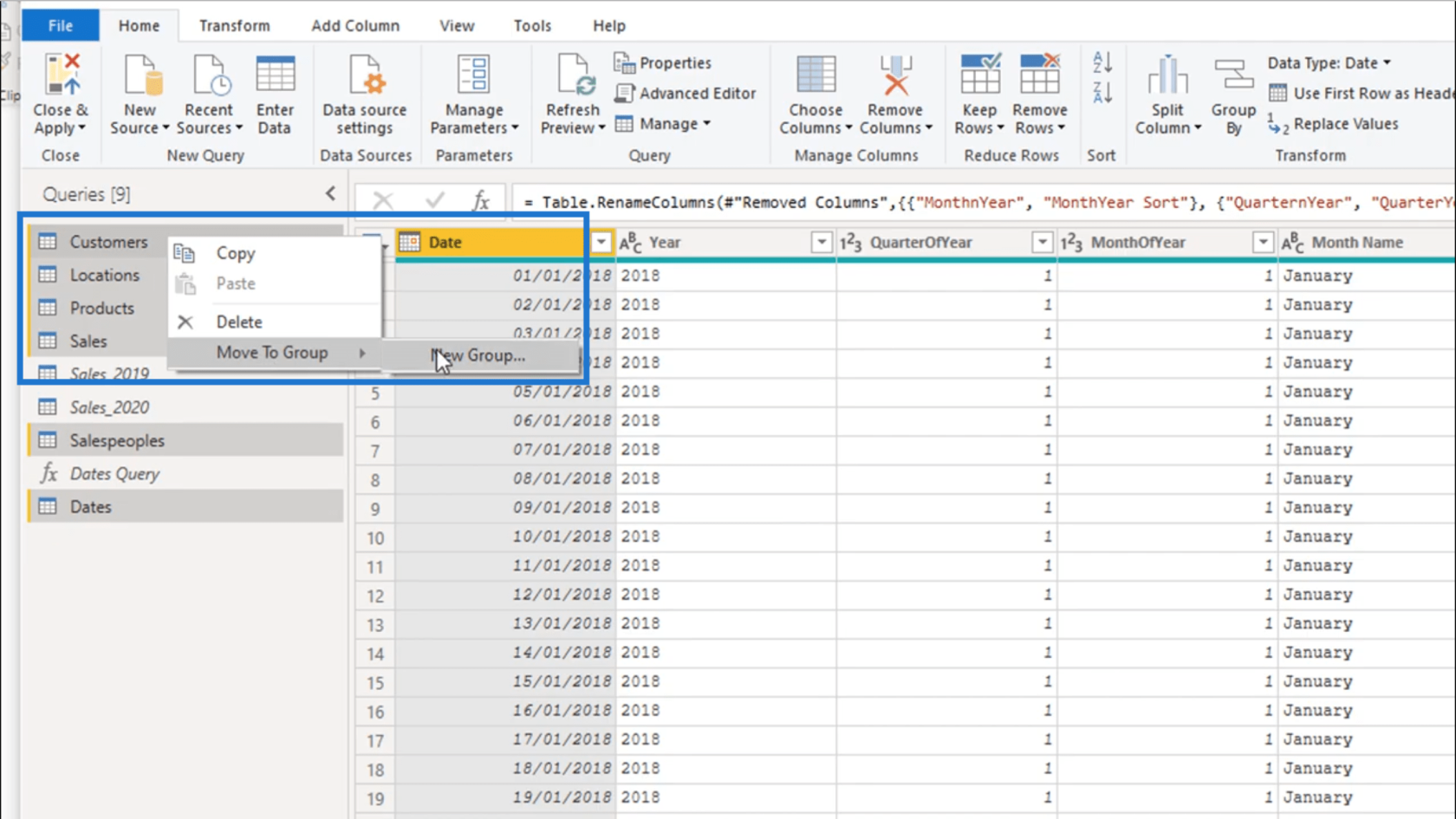Screen dimensions: 1456x819
Task: Select New Group... submenu item
Action: (481, 355)
